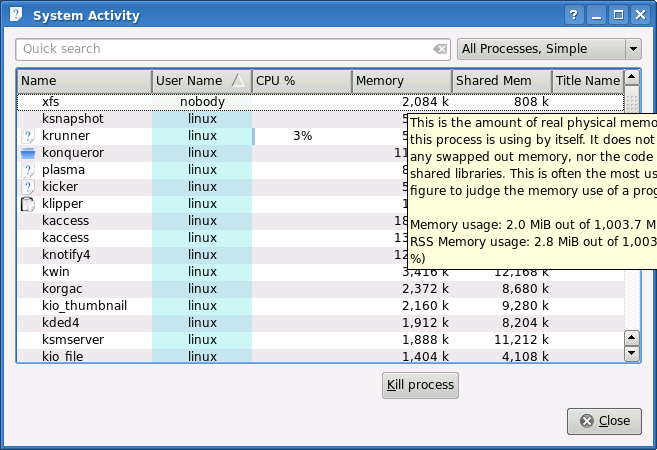The height and width of the screenshot is (450, 657).
Task: Click korgac's 8,680 k shared memory value
Action: (525, 289)
